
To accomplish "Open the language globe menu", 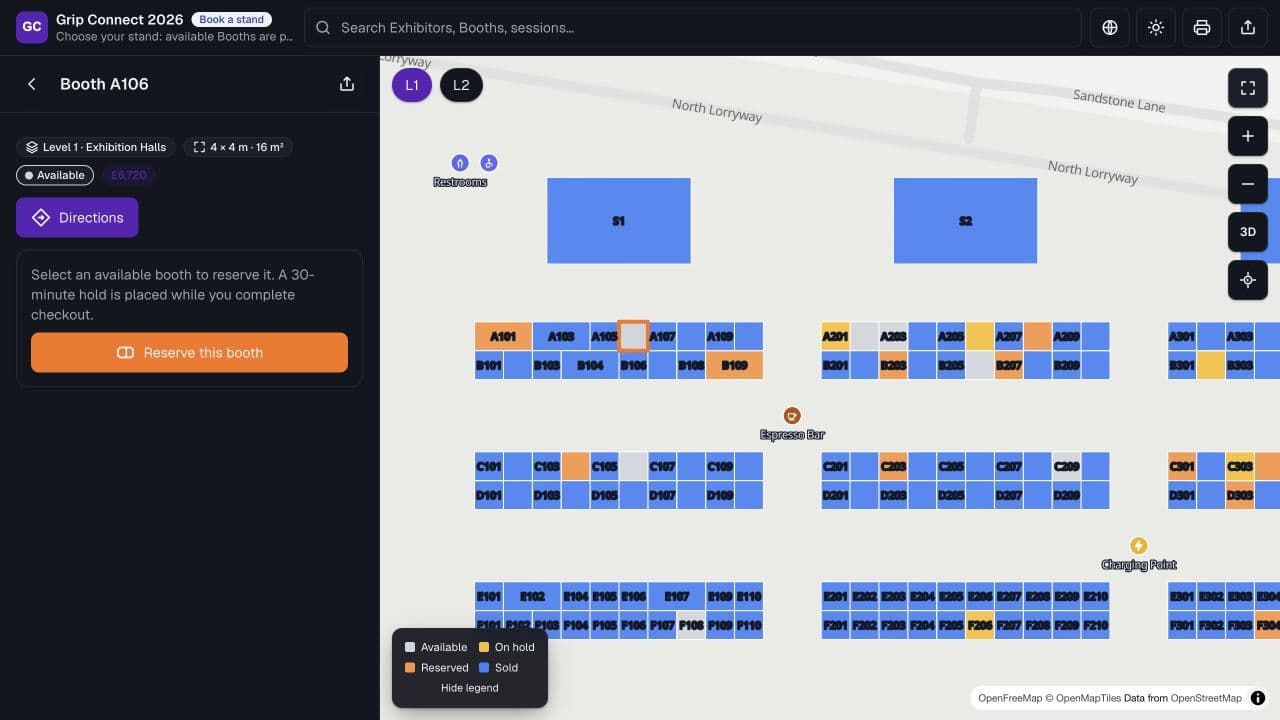I will point(1110,28).
